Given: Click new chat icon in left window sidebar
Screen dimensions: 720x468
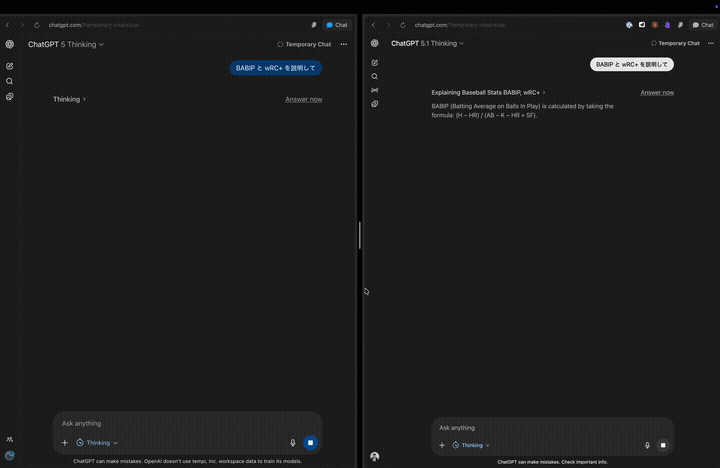Looking at the screenshot, I should pos(10,66).
